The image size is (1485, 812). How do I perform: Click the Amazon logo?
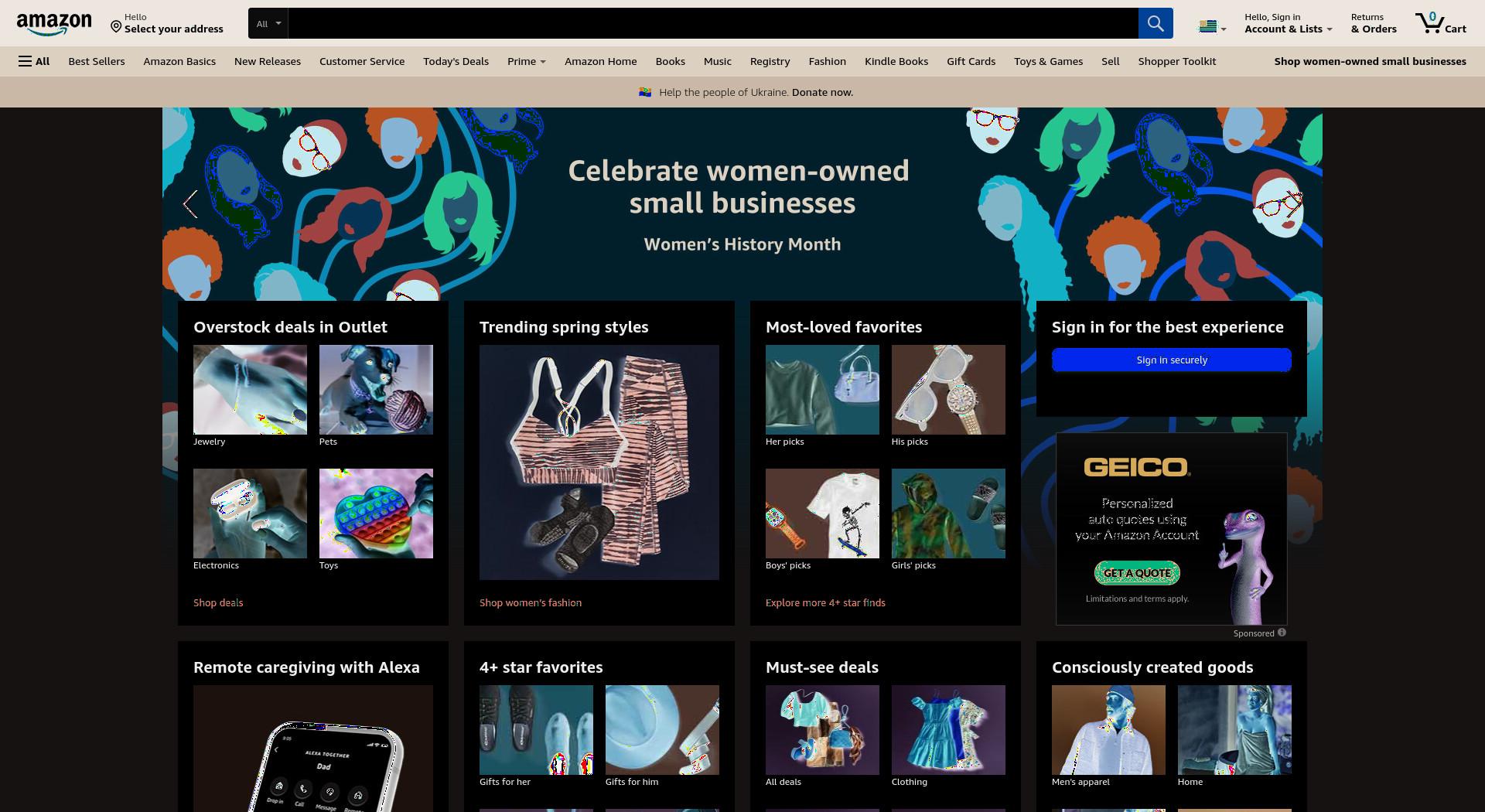54,25
